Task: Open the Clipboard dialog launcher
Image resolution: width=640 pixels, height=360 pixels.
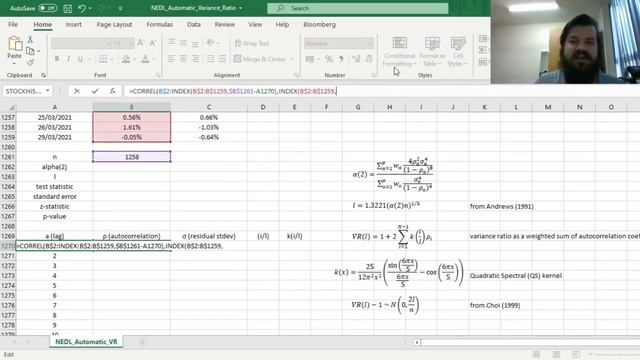Action: coord(43,75)
